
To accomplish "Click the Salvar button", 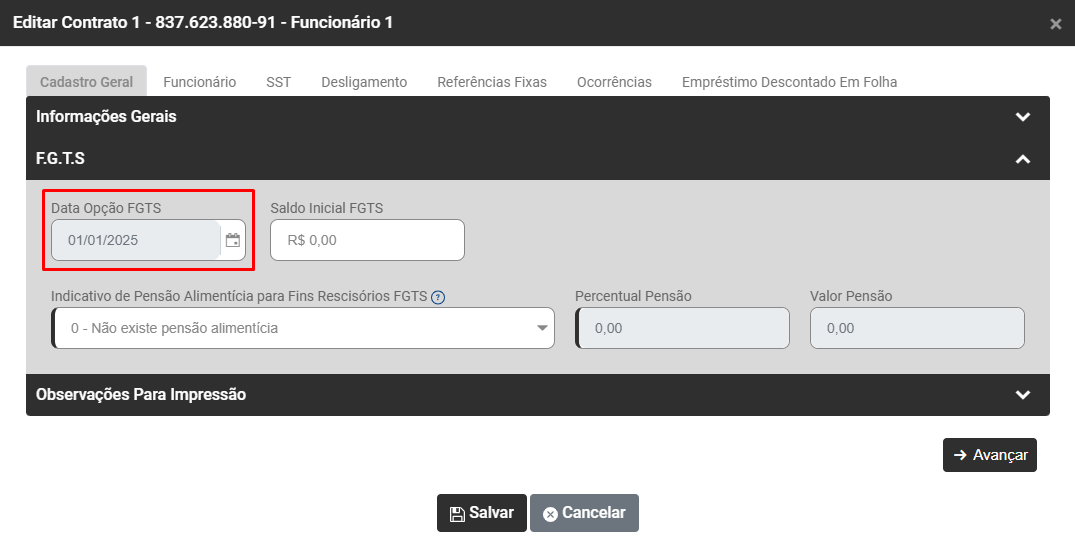I will coord(482,513).
